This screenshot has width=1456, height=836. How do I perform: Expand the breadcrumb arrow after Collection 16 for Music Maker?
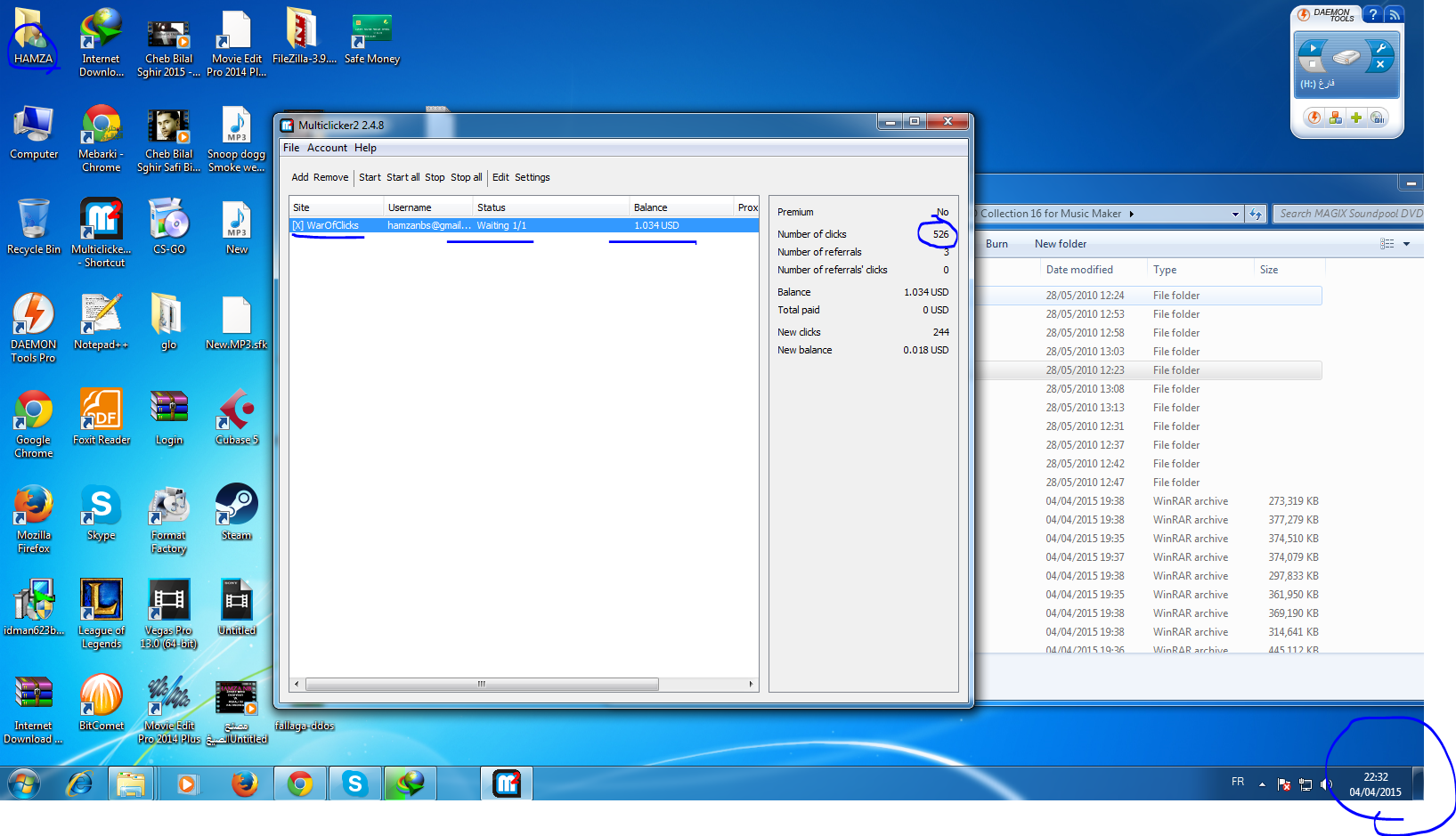tap(1131, 214)
